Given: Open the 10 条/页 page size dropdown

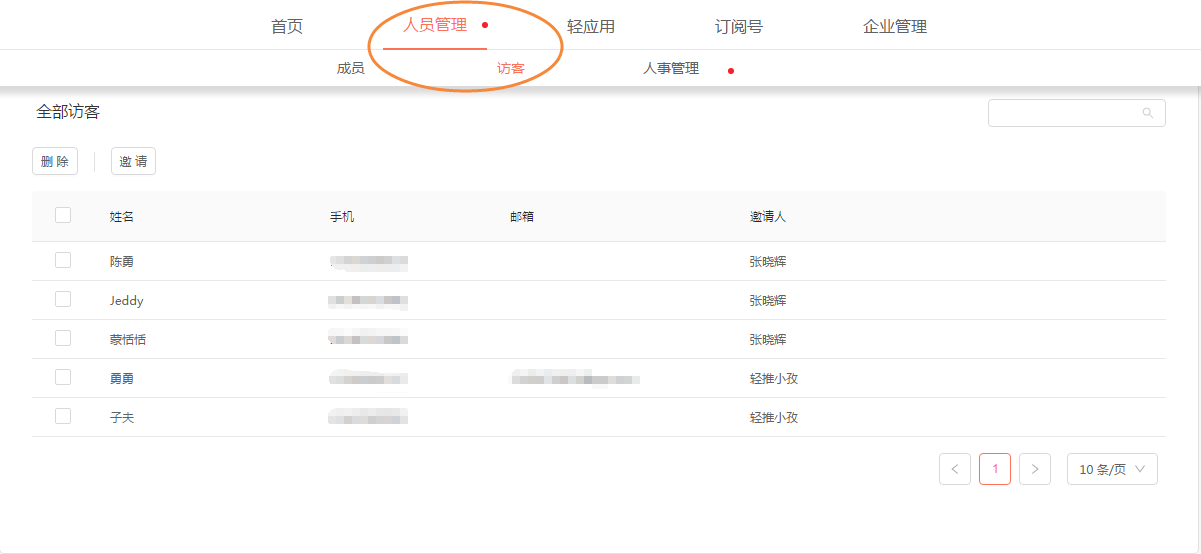Looking at the screenshot, I should (1112, 469).
